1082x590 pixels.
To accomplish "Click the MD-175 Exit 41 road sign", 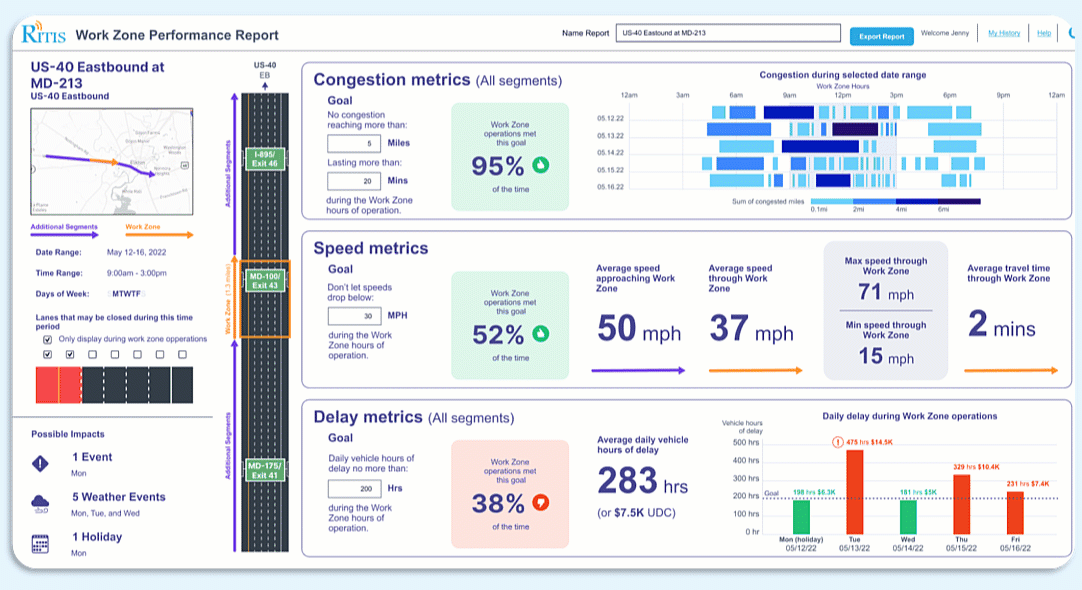I will tap(266, 471).
